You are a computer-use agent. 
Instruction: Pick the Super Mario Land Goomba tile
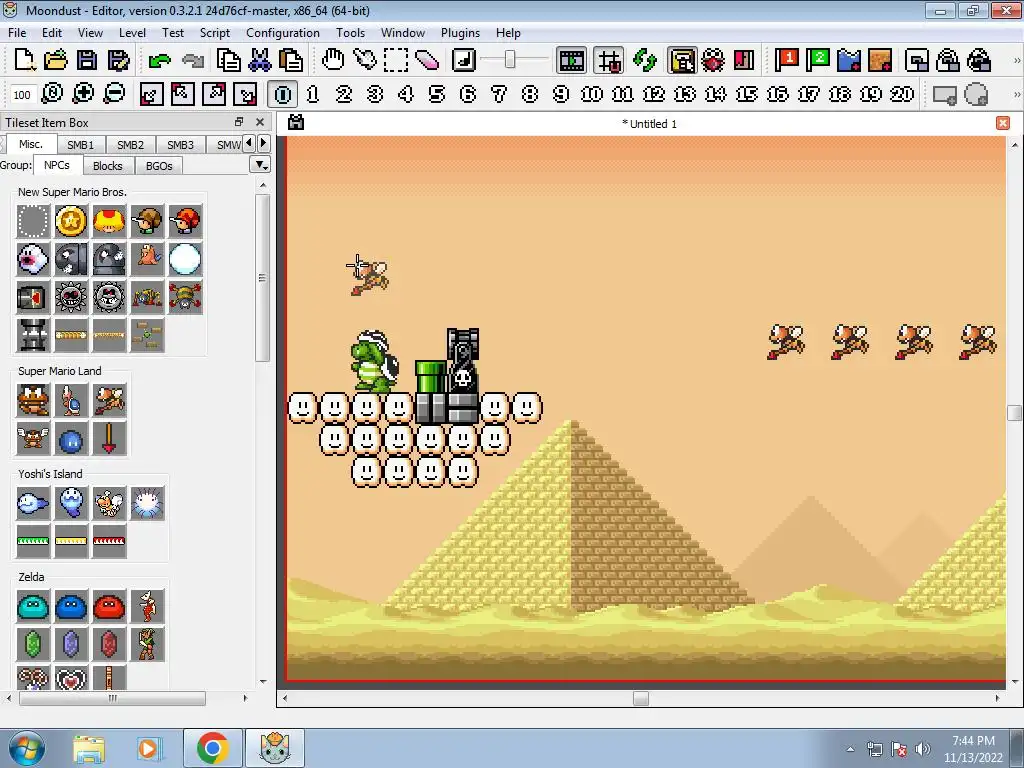point(33,400)
